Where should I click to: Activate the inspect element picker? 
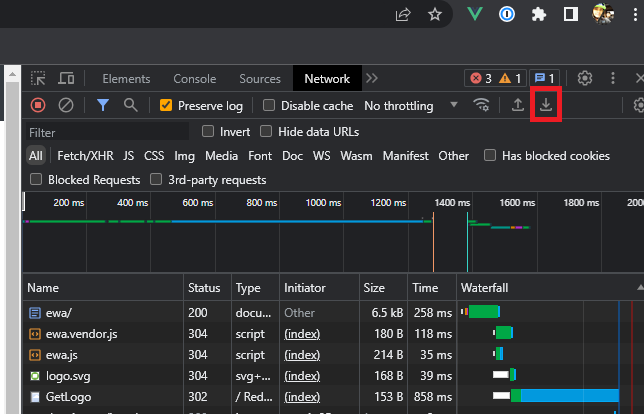38,79
